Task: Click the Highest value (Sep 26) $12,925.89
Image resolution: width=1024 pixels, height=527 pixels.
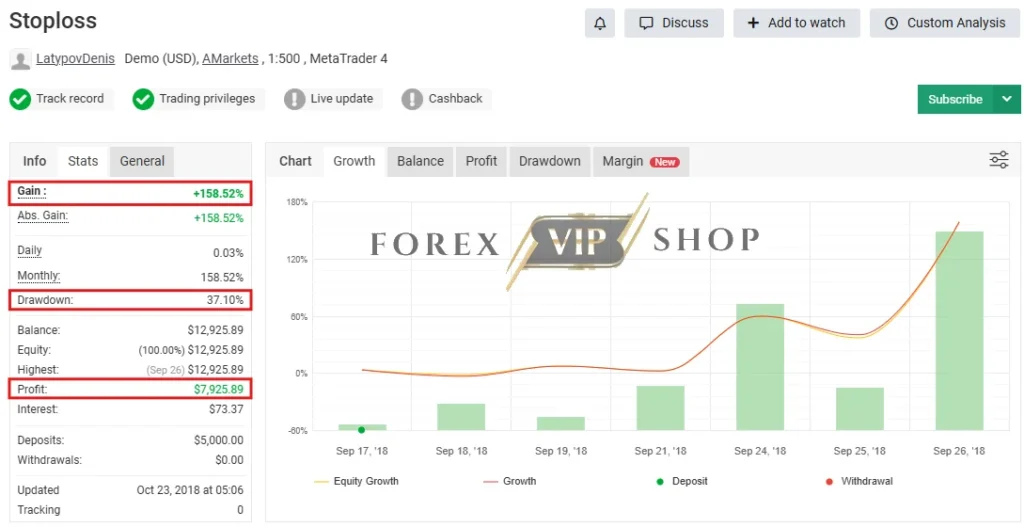Action: coord(195,370)
